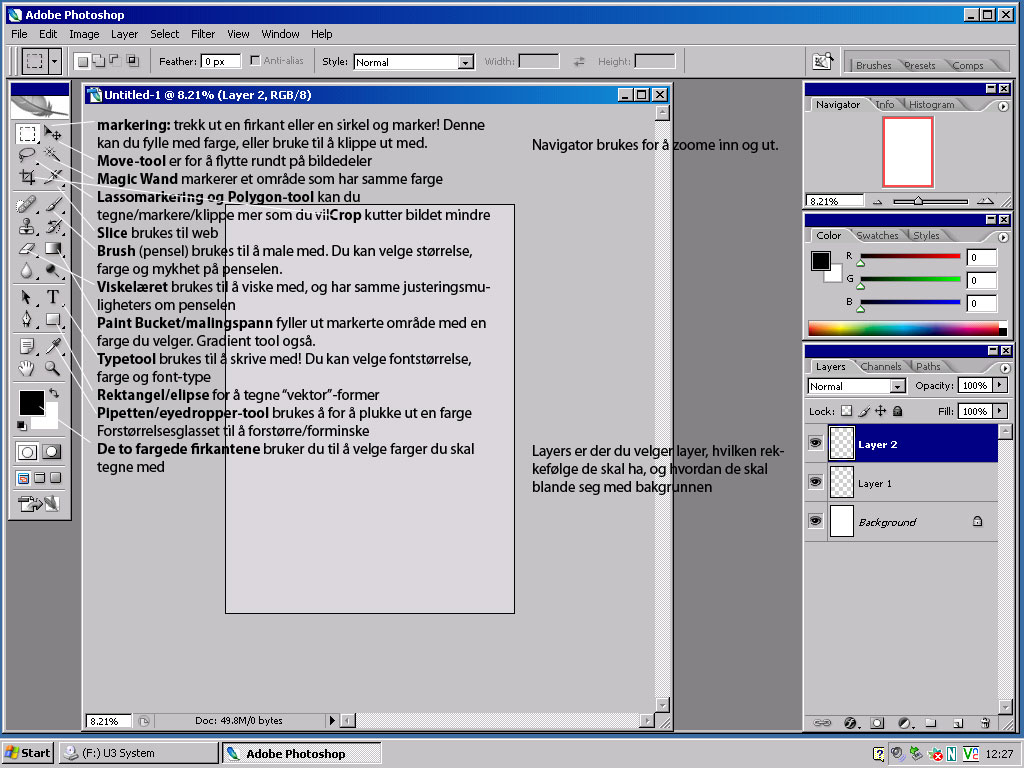Select the Lasso tool
The image size is (1024, 768).
tap(27, 155)
